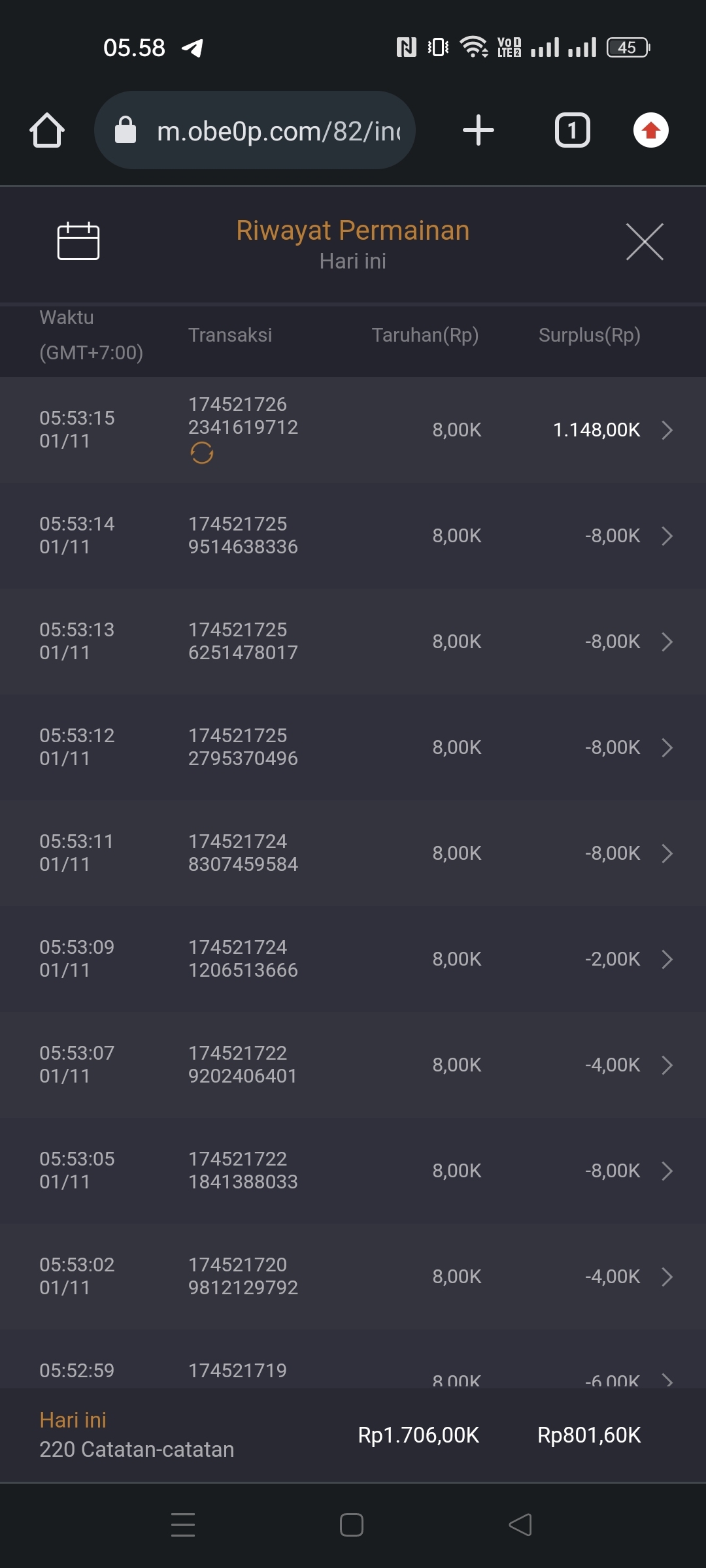706x1568 pixels.
Task: Show the open tabs switcher
Action: pyautogui.click(x=572, y=130)
